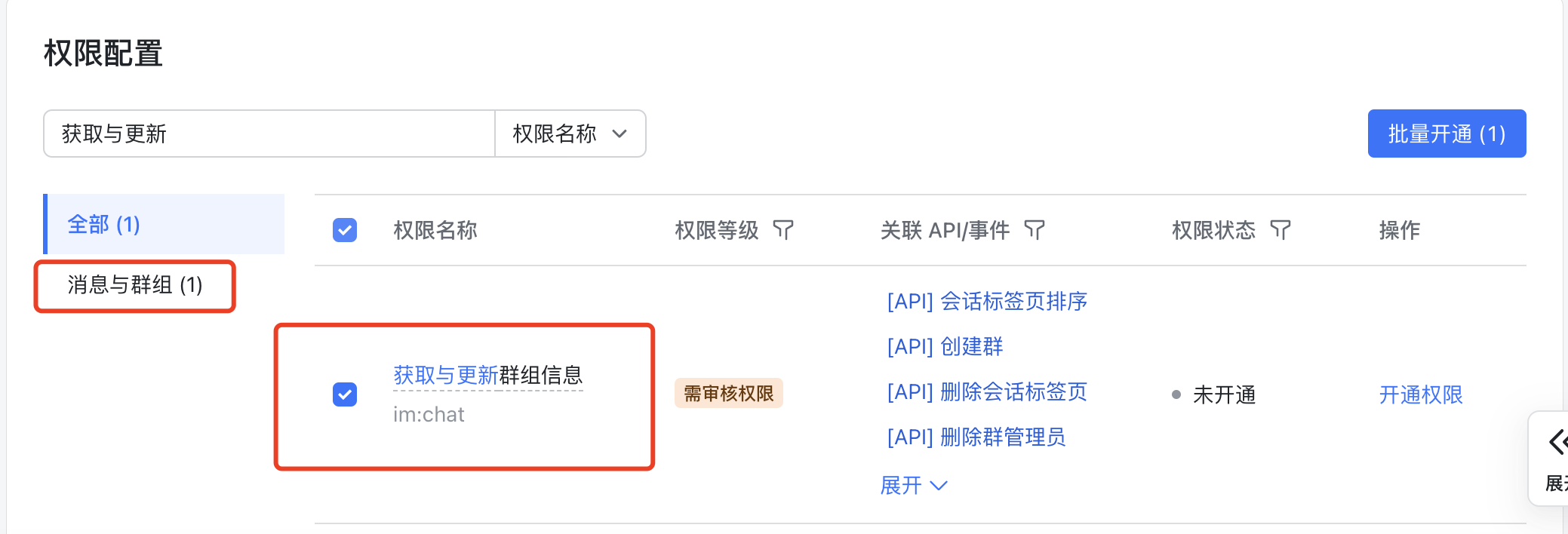Open [API] 删除会话标签页 link
Screen dimensions: 1568x534
987,391
